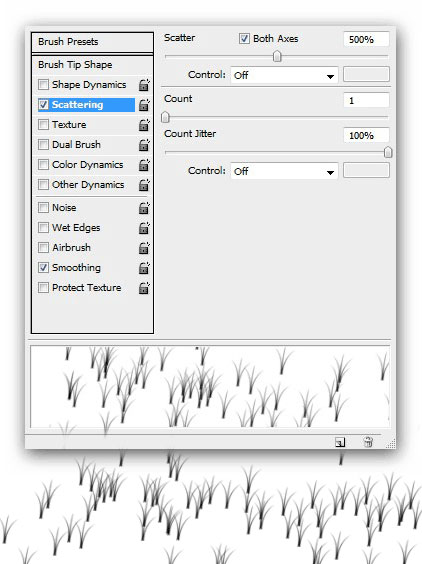Click the Scatter 500% value field
The width and height of the screenshot is (422, 564).
(366, 39)
